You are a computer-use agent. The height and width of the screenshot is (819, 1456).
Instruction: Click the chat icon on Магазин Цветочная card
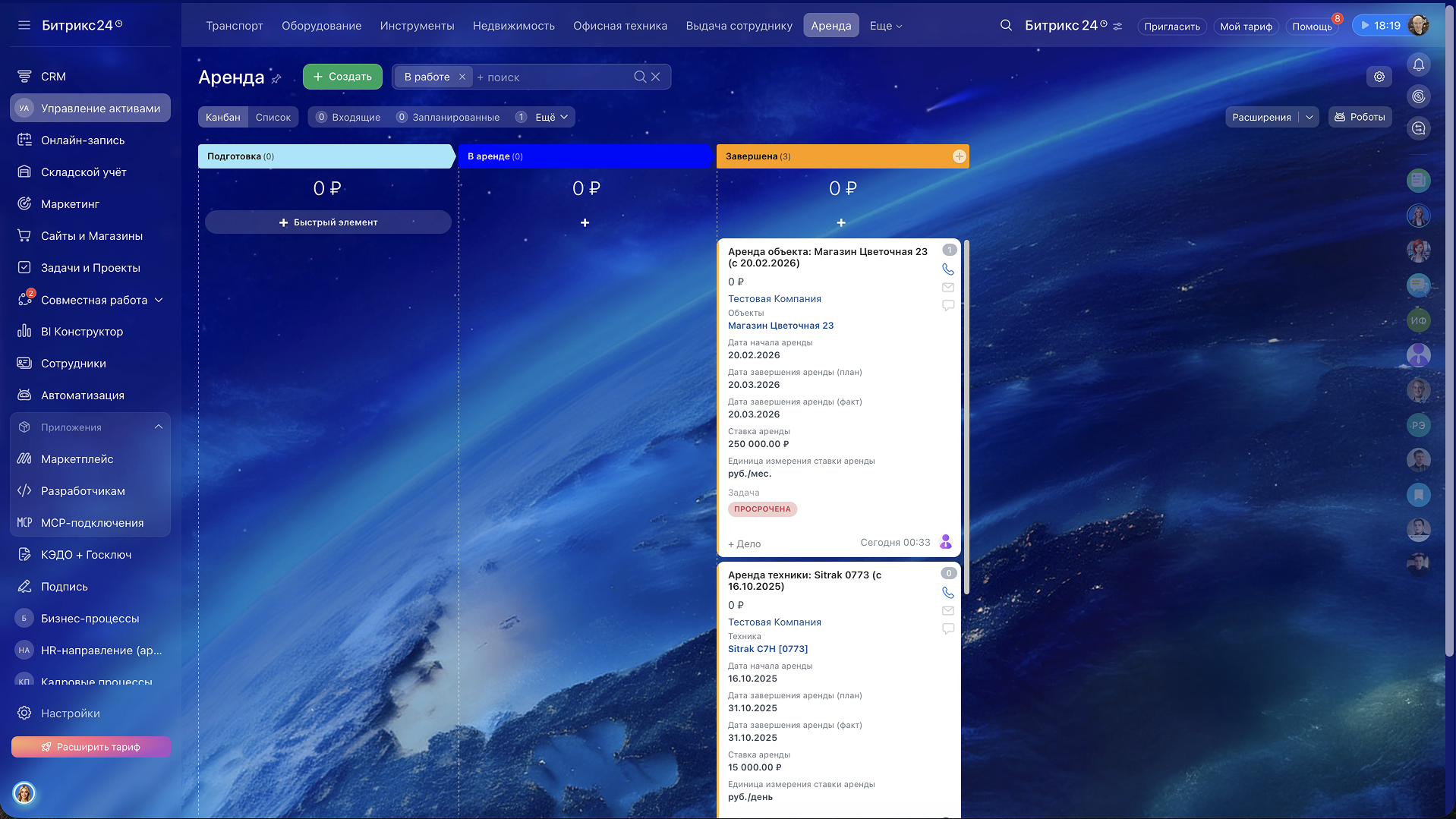click(948, 306)
